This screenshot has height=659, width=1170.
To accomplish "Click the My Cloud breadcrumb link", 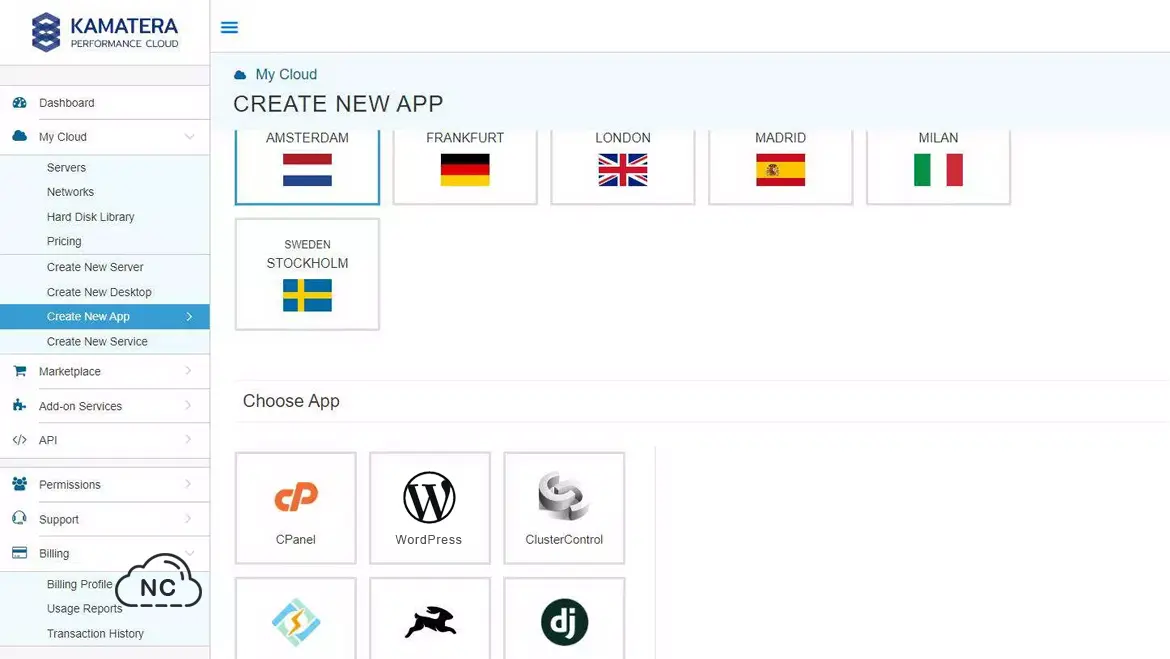I will click(287, 75).
